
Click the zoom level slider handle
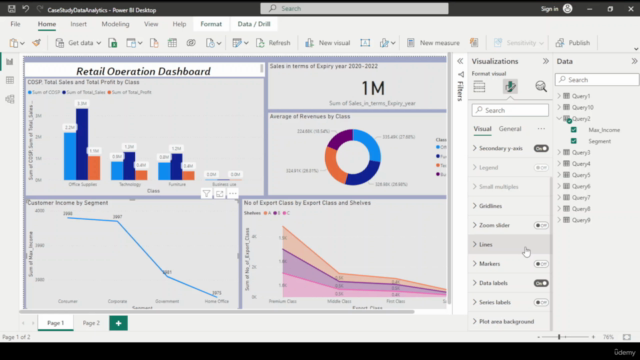point(559,337)
